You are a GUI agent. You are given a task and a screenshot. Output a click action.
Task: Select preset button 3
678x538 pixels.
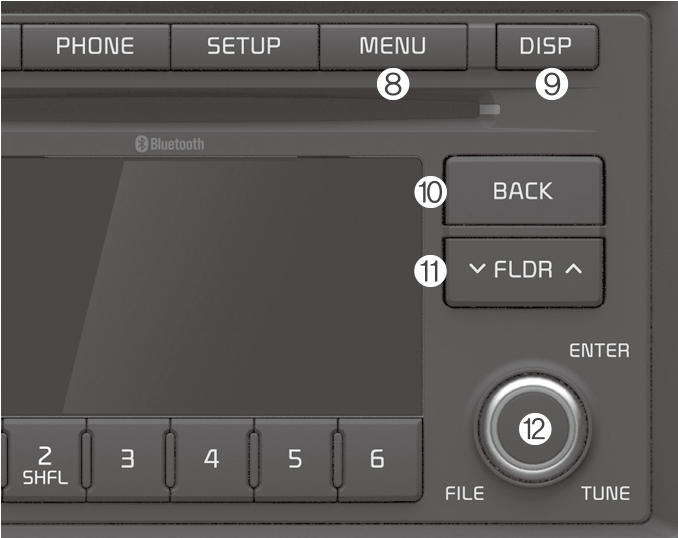[127, 459]
